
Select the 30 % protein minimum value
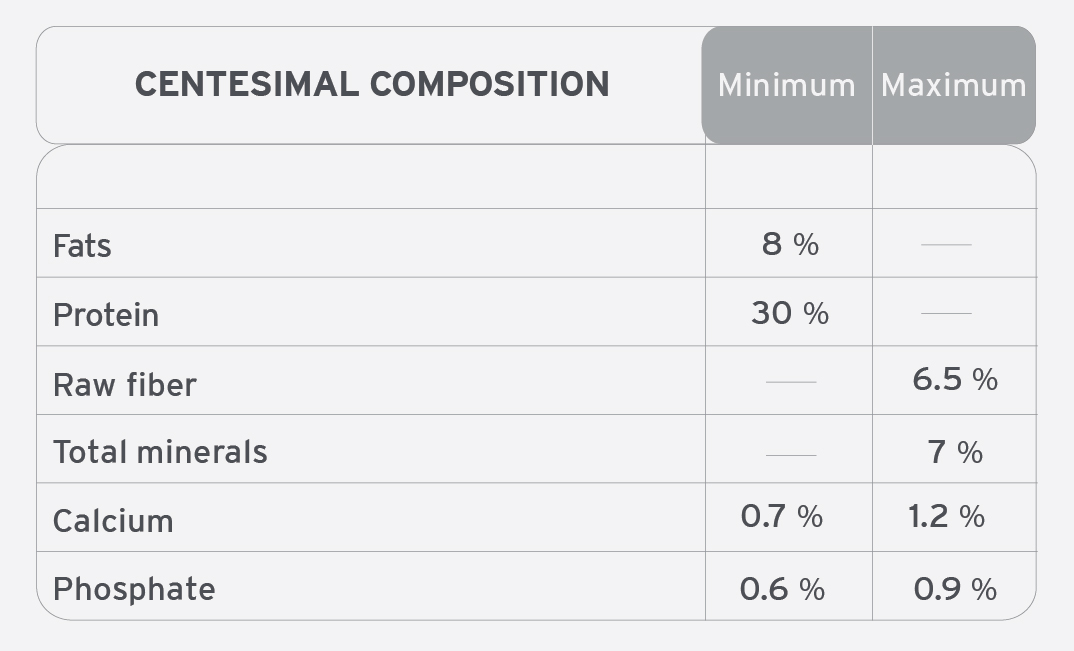[x=790, y=313]
